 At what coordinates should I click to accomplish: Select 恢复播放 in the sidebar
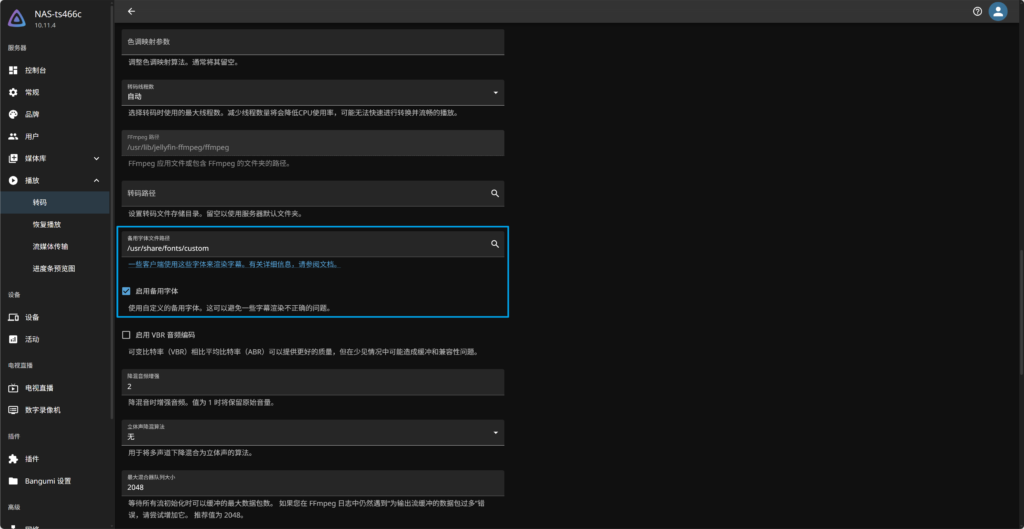pos(47,225)
